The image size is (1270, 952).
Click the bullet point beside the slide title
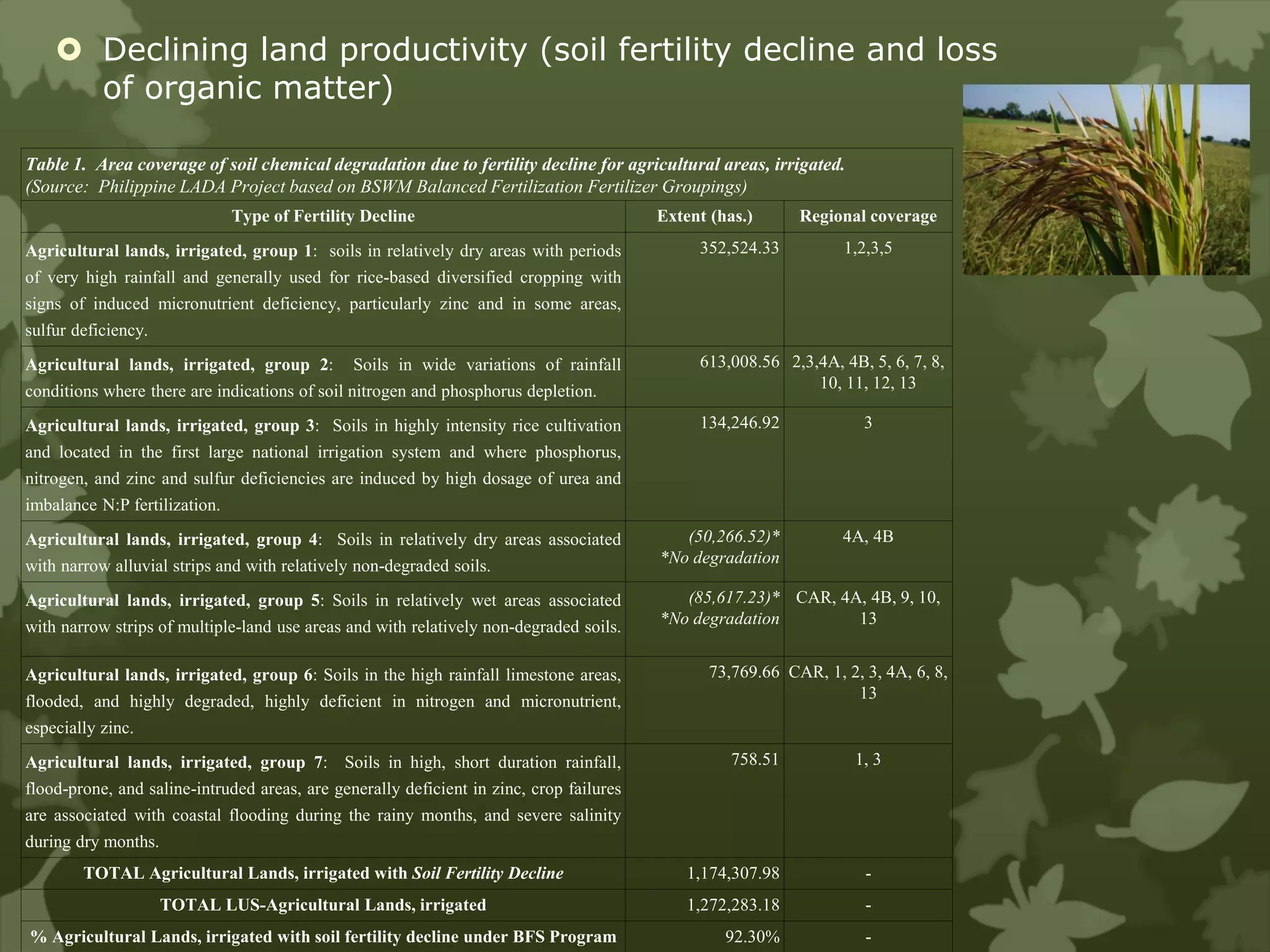(68, 50)
